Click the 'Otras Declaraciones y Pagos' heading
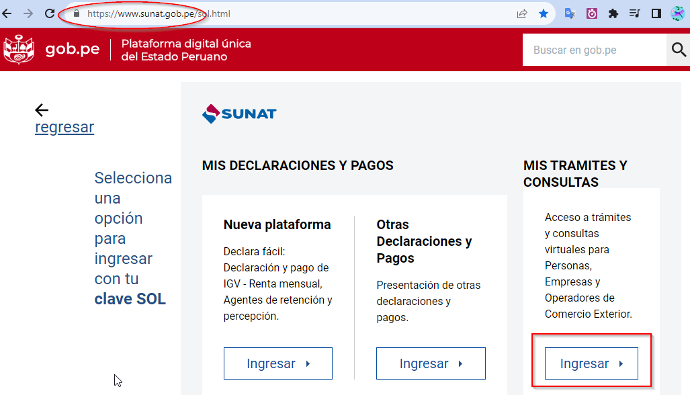 (424, 241)
